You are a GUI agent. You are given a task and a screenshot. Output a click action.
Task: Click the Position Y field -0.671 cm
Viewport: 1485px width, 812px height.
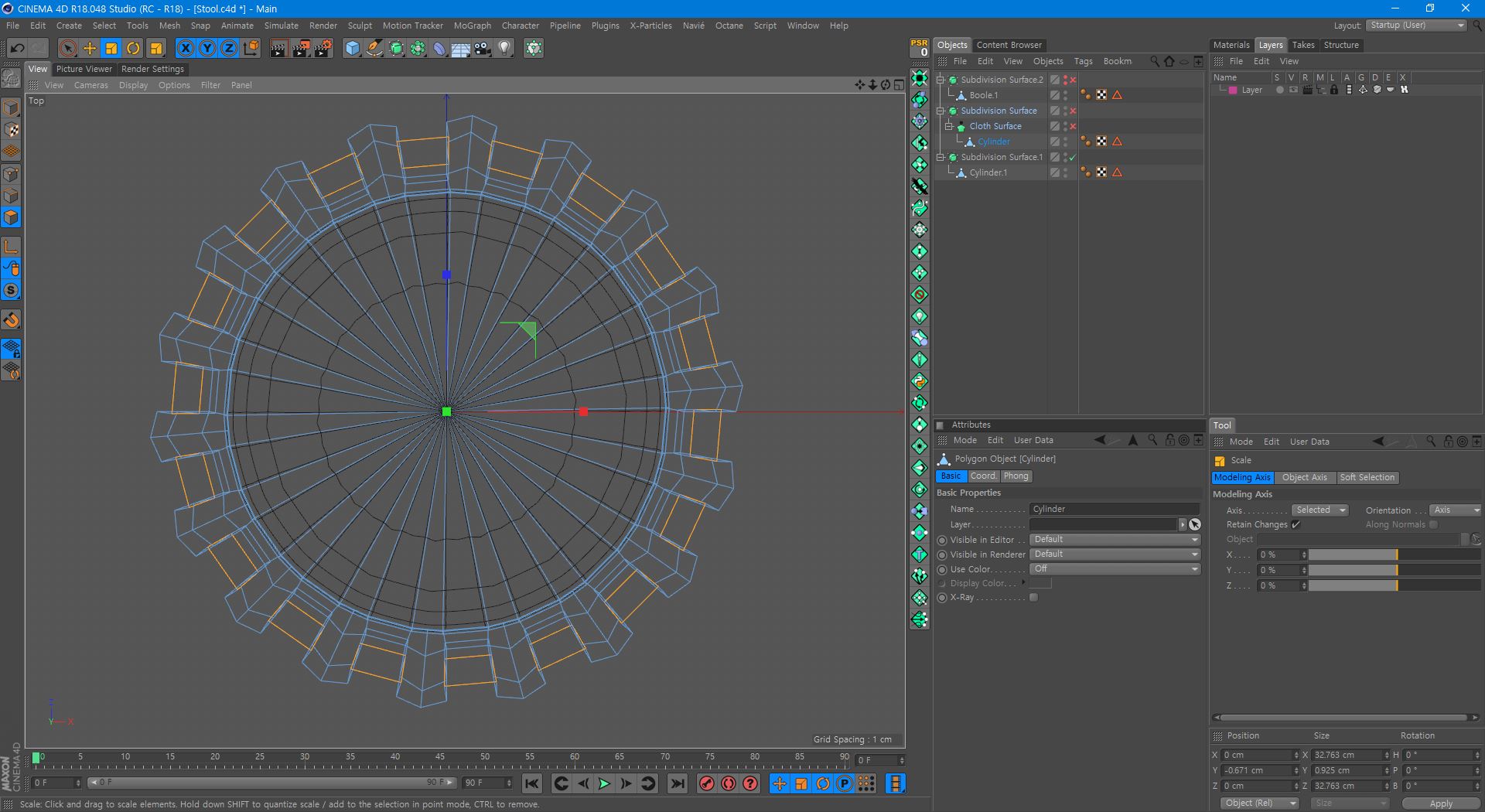coord(1260,770)
